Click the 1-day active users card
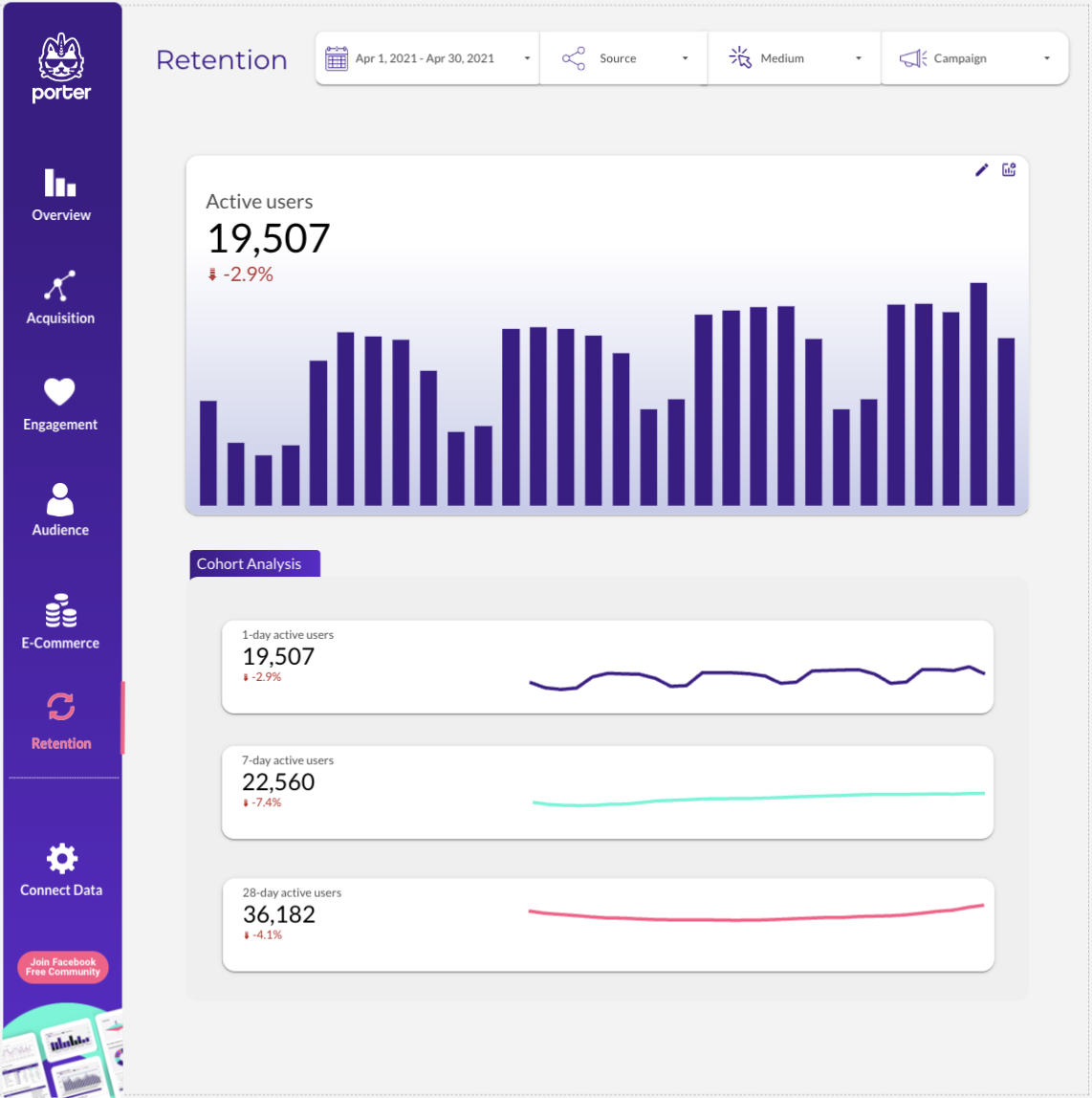Viewport: 1092px width, 1098px height. click(x=607, y=667)
